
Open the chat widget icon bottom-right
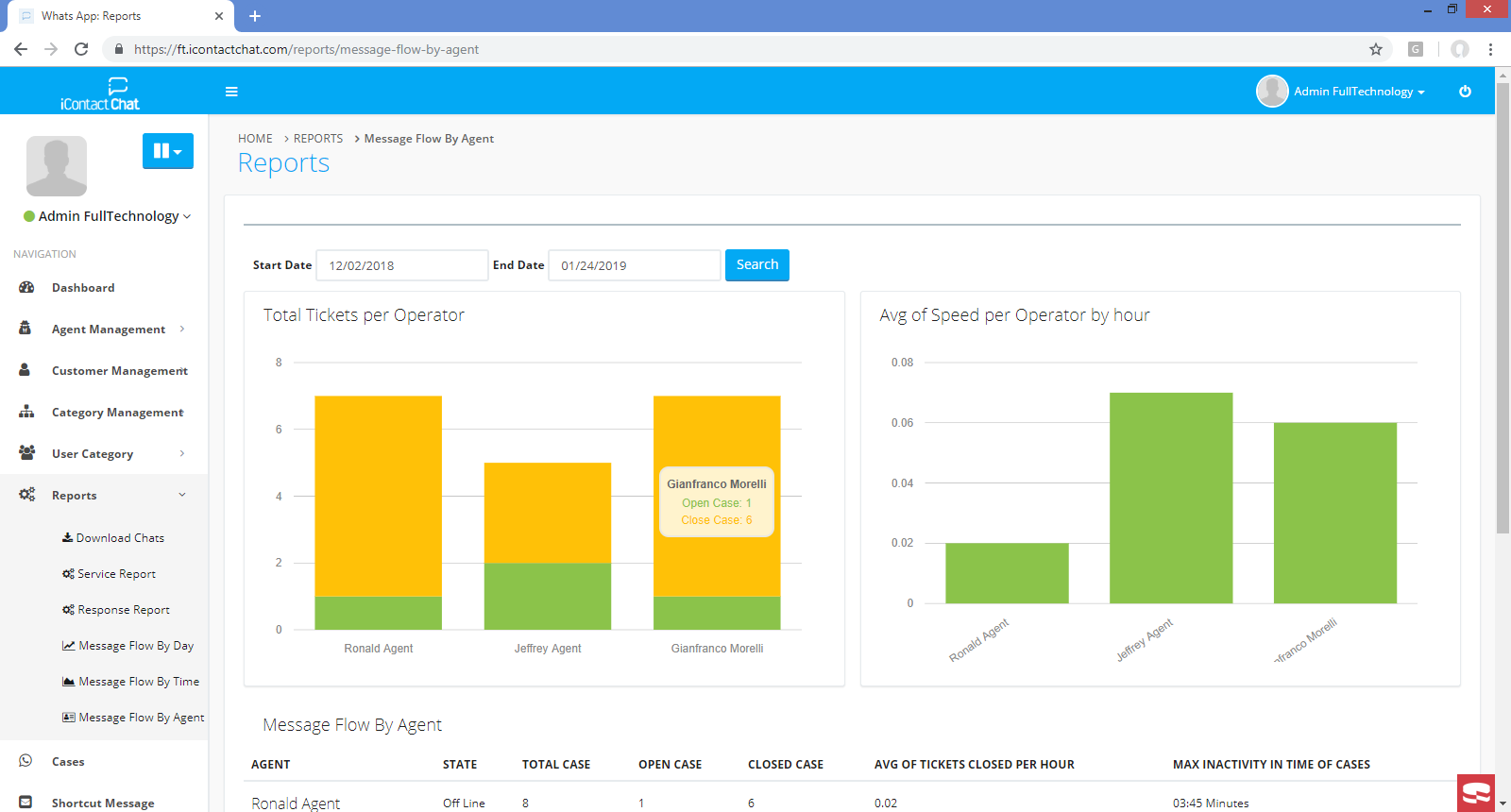(1476, 793)
